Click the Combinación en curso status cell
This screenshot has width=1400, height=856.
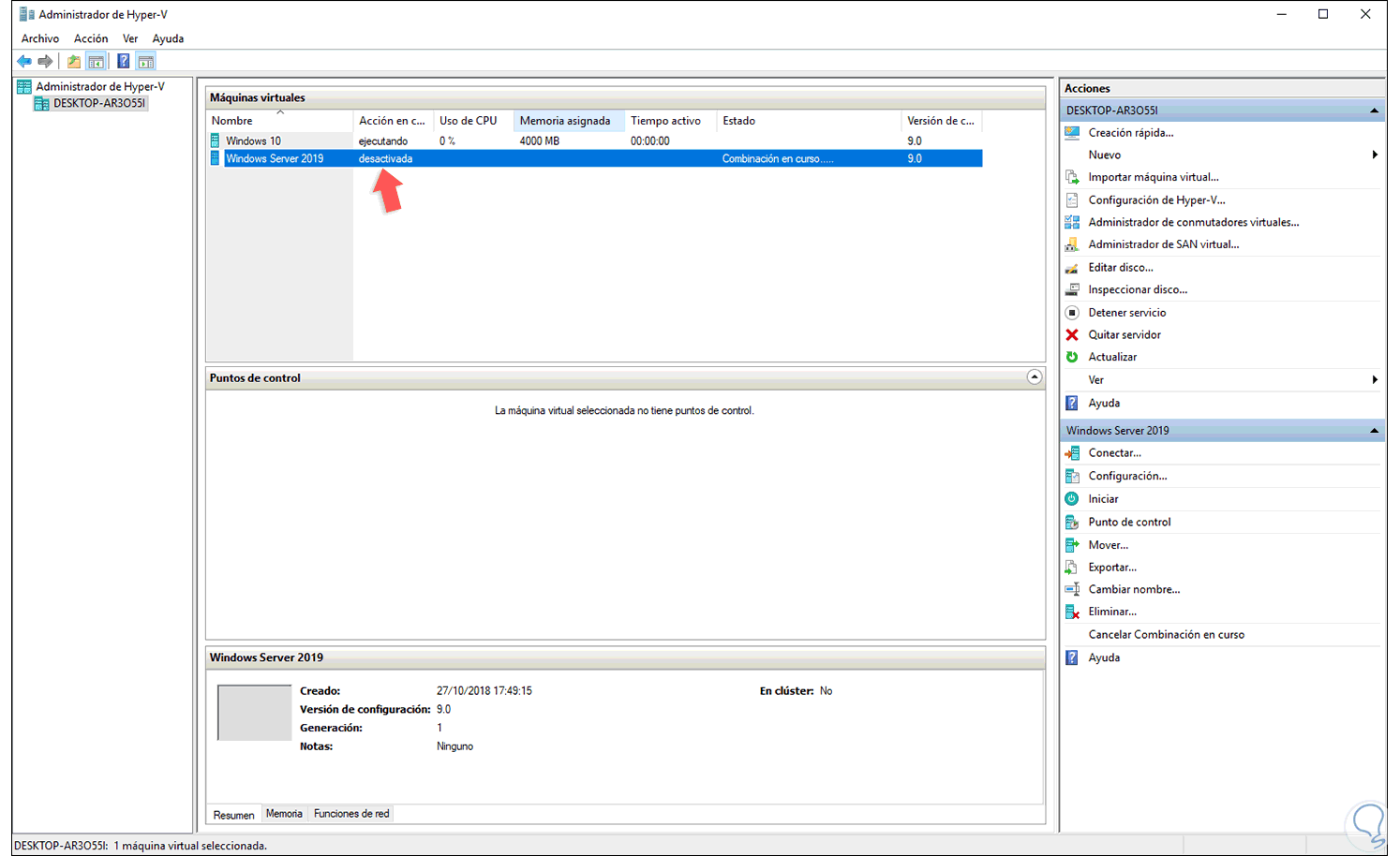[778, 159]
